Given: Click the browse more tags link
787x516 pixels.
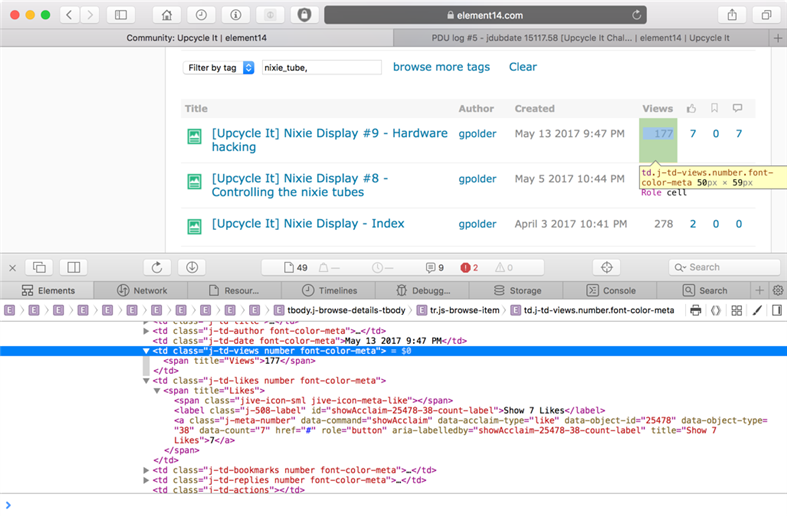Looking at the screenshot, I should tap(441, 67).
